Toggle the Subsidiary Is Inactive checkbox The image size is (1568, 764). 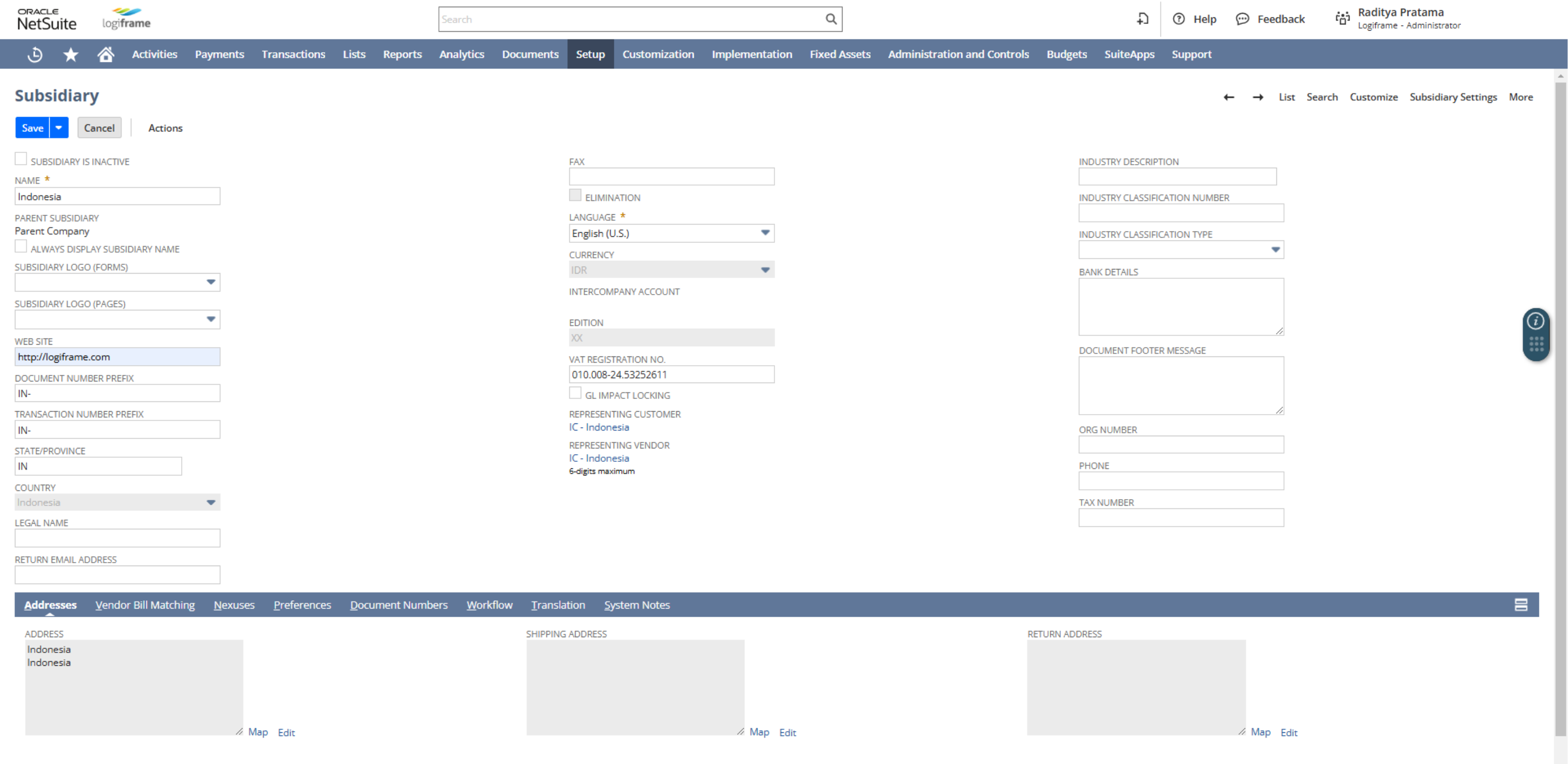tap(21, 159)
